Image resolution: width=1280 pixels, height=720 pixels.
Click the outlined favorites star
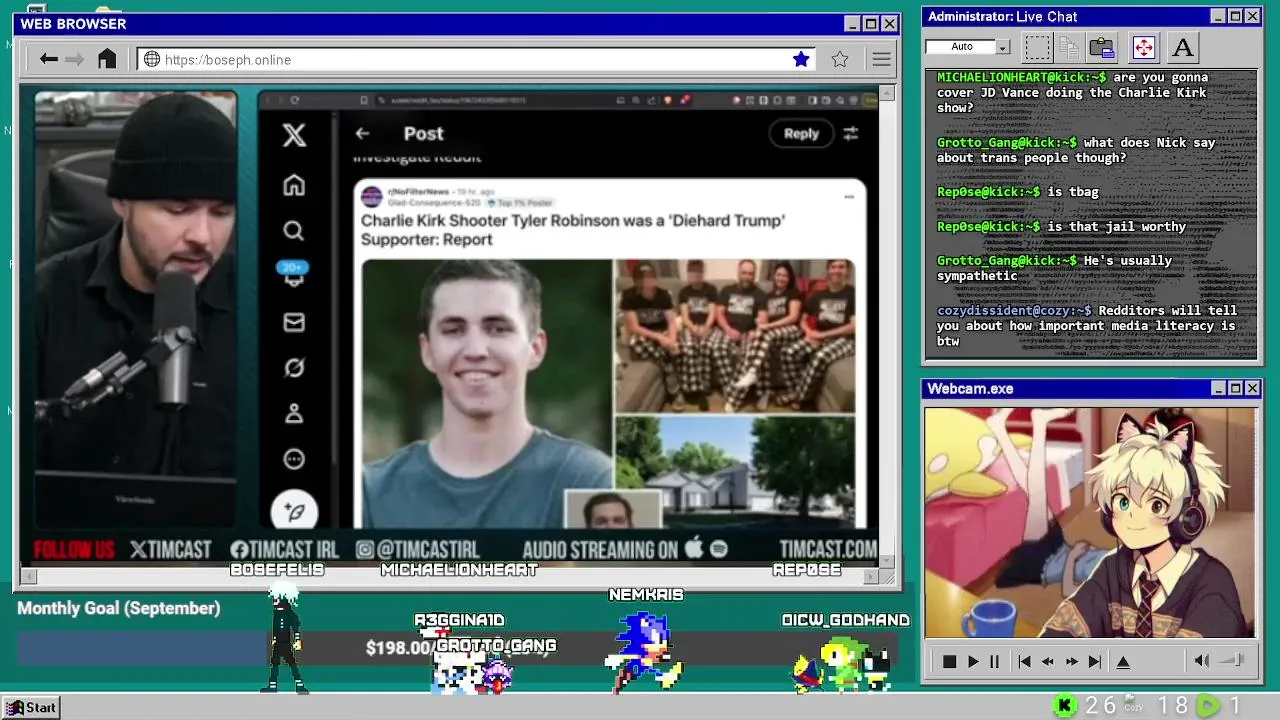840,59
